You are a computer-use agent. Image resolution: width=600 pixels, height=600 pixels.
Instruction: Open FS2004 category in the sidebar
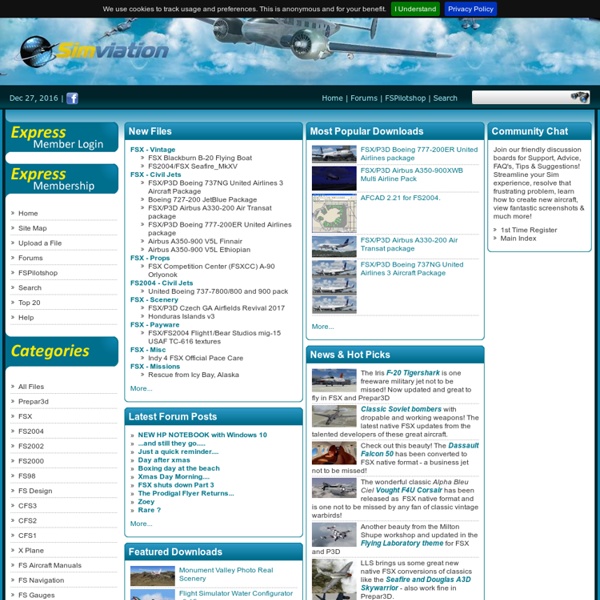[31, 432]
